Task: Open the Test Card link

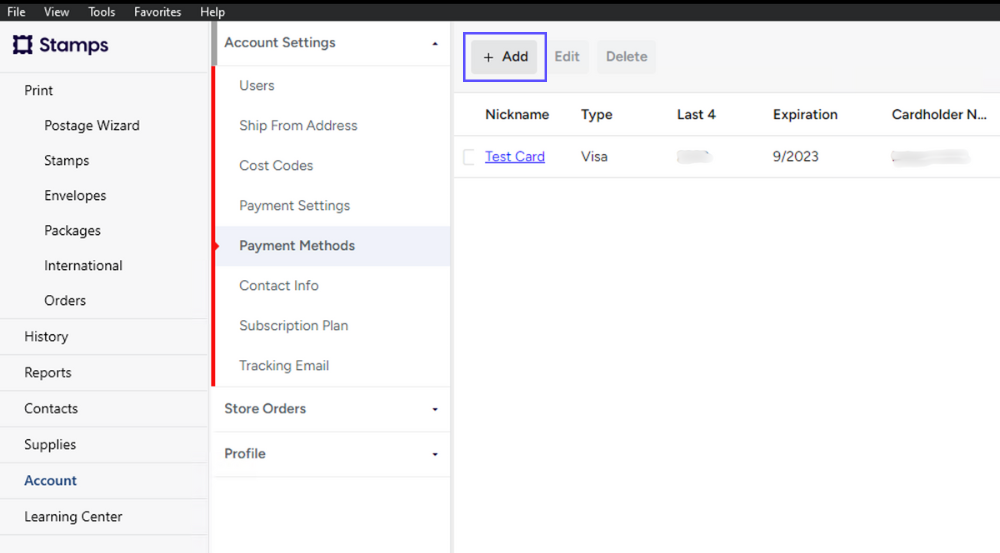Action: (515, 156)
